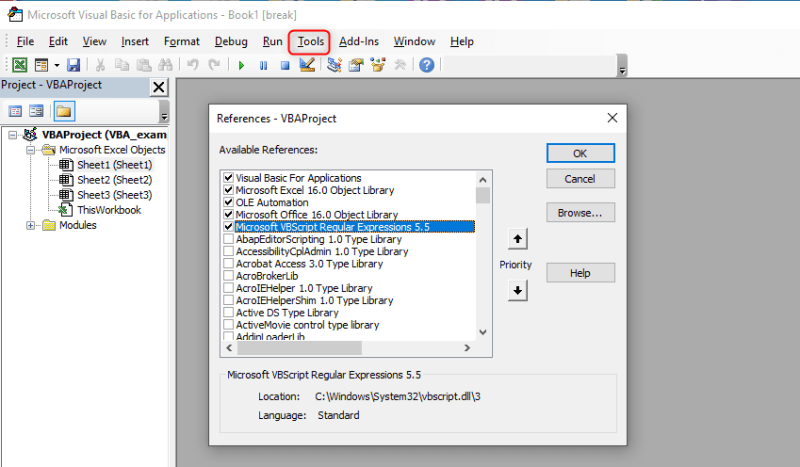Click the Break pause icon
The height and width of the screenshot is (467, 800).
tap(263, 65)
